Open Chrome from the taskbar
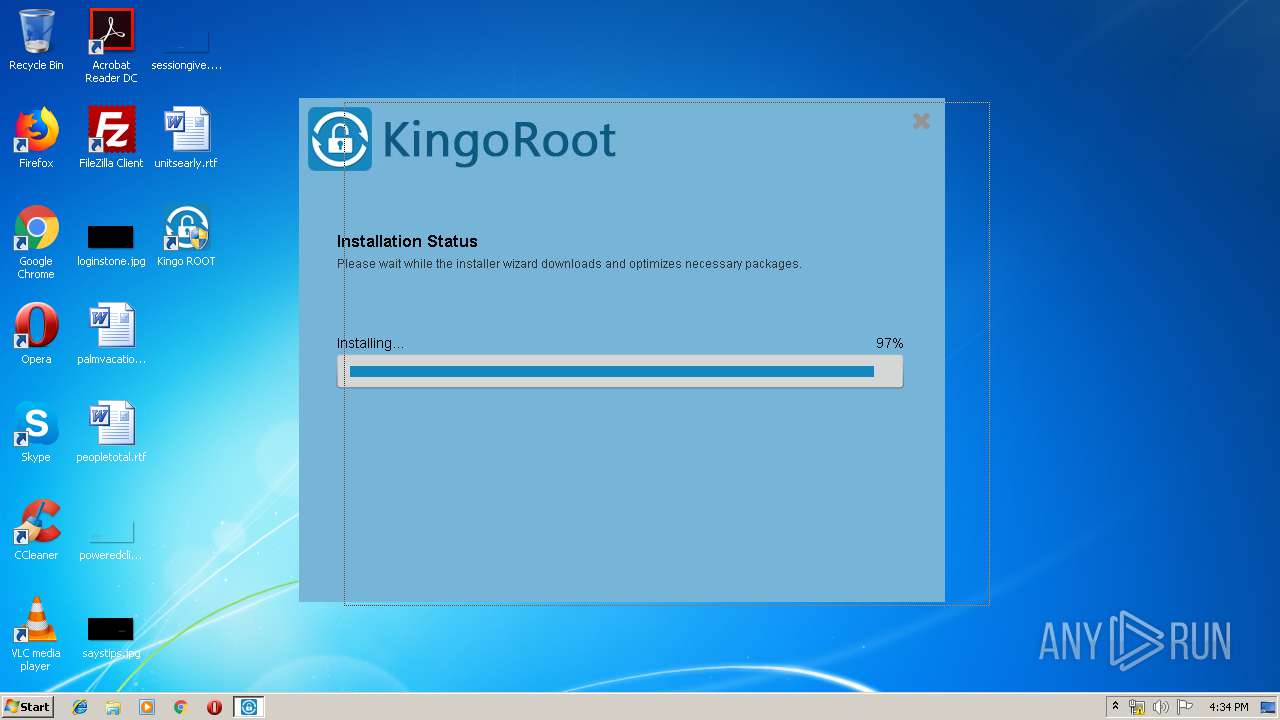The height and width of the screenshot is (720, 1280). [181, 707]
